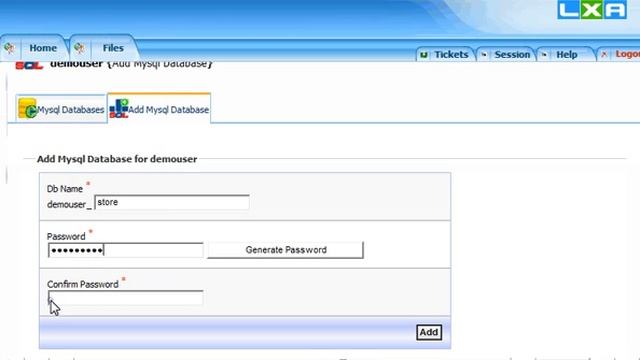Click the 'demouser_' prefix text
640x360 pixels.
pyautogui.click(x=69, y=204)
